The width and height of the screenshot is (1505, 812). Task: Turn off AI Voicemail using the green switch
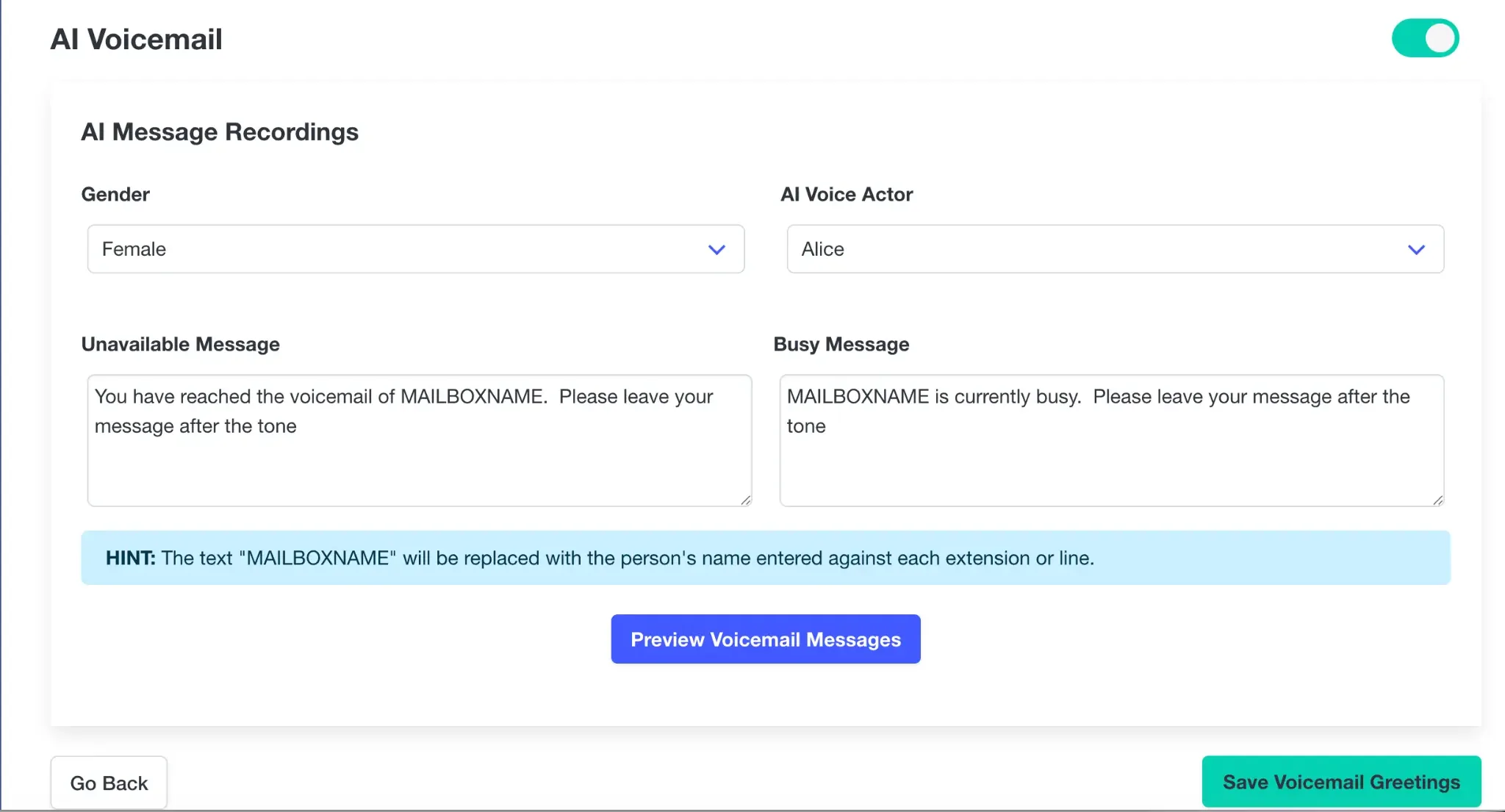click(1424, 37)
